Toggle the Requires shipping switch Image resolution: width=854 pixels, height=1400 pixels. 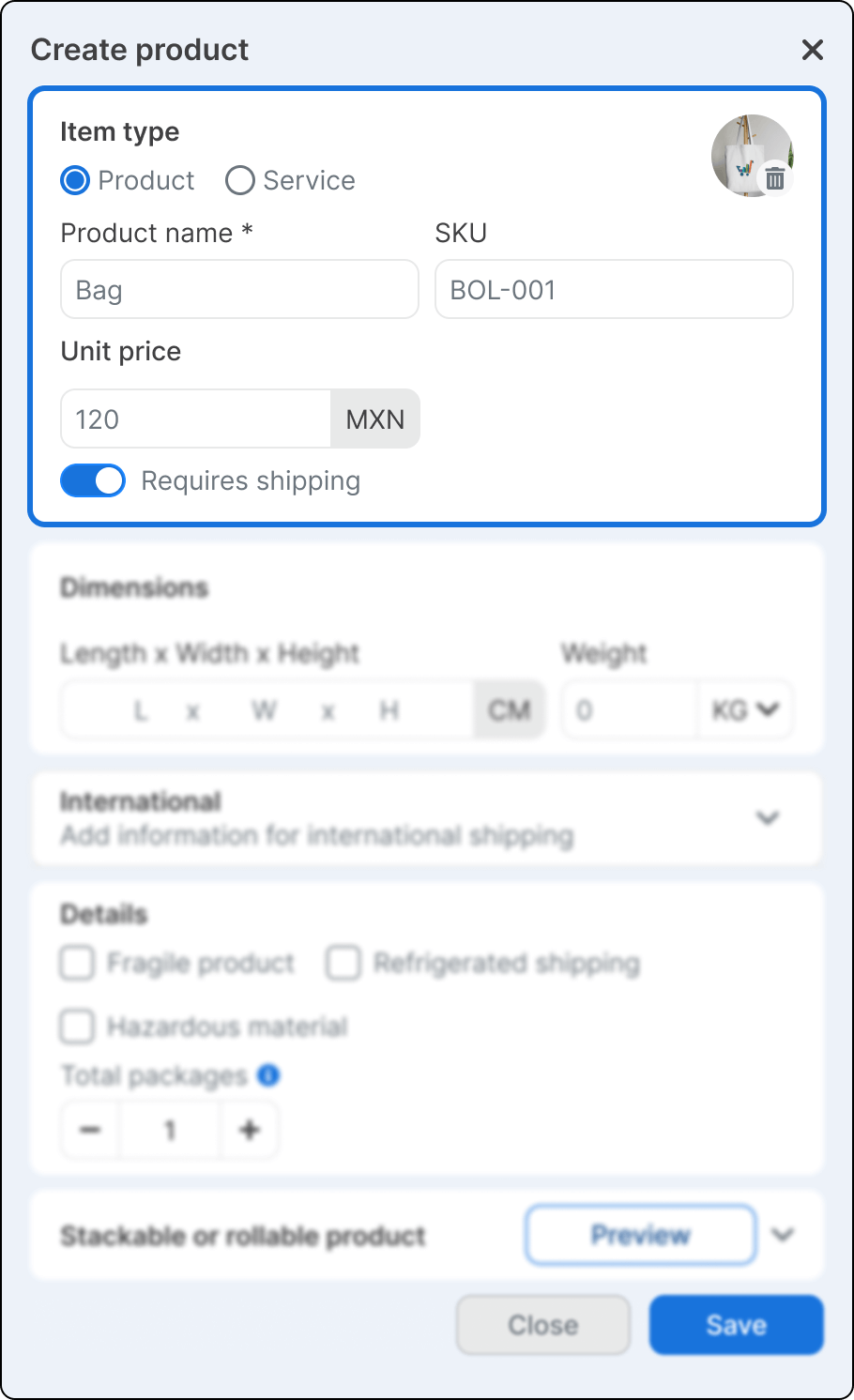coord(93,480)
